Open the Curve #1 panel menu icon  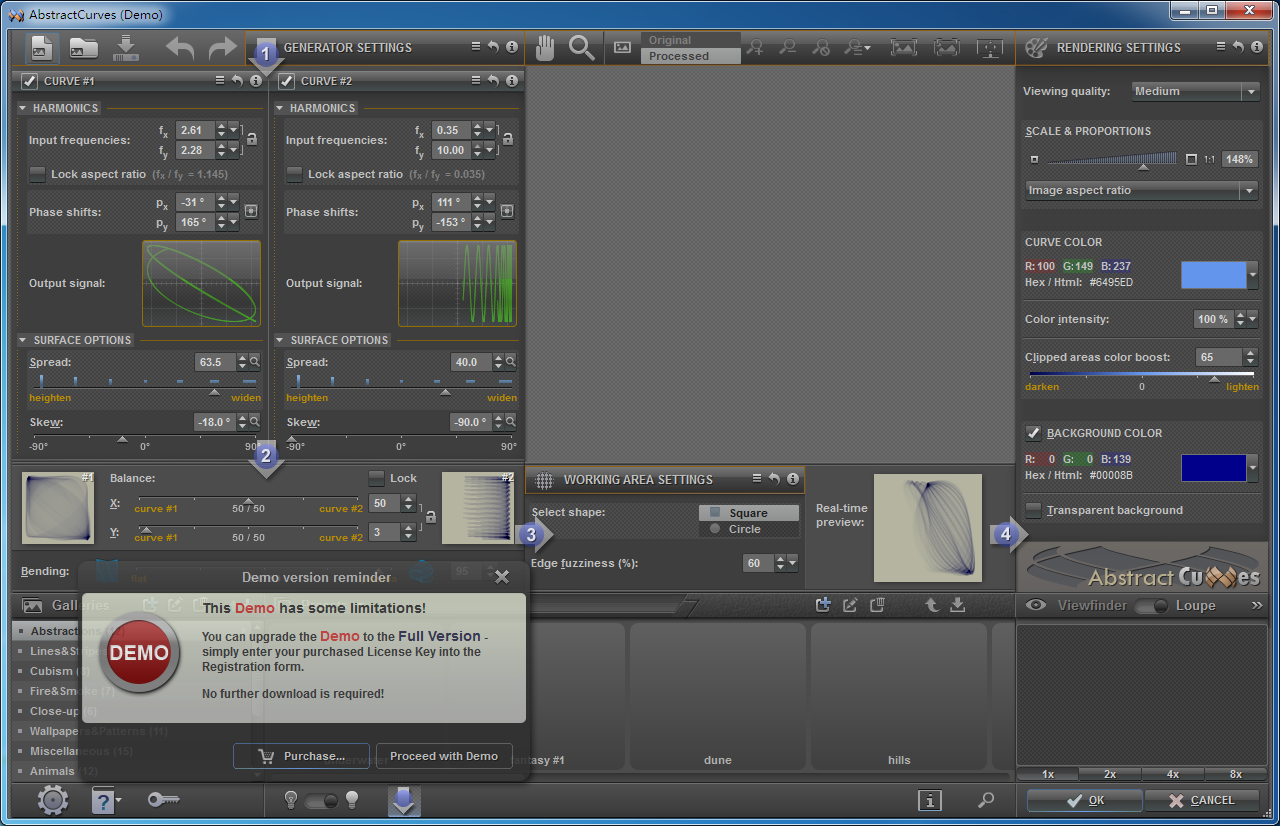tap(220, 81)
